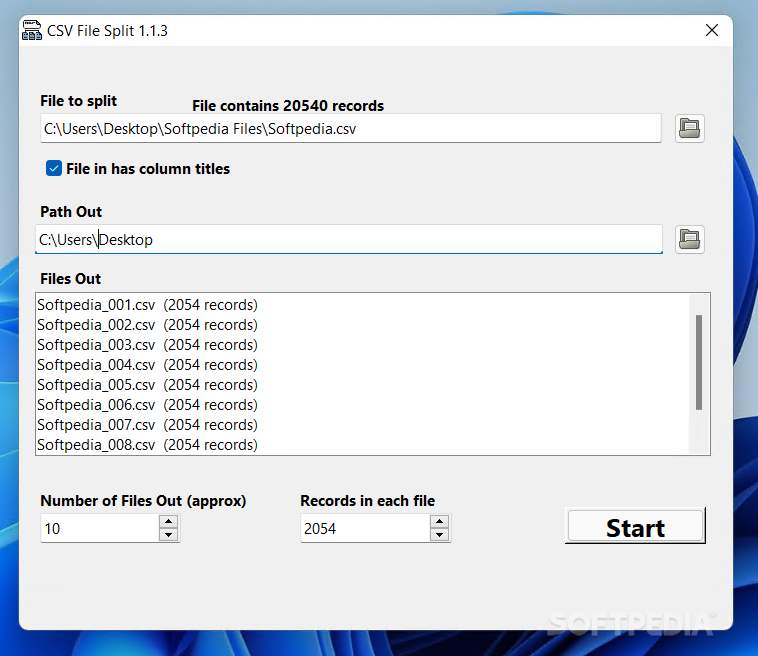Select Softpedia_005.csv in Files Out list
The image size is (758, 656).
click(x=363, y=385)
